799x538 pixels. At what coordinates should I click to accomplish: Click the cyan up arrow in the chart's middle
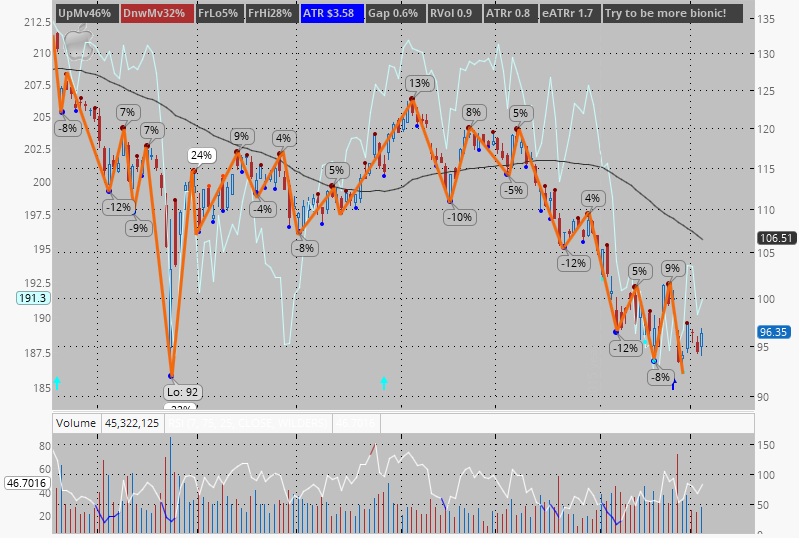(383, 382)
